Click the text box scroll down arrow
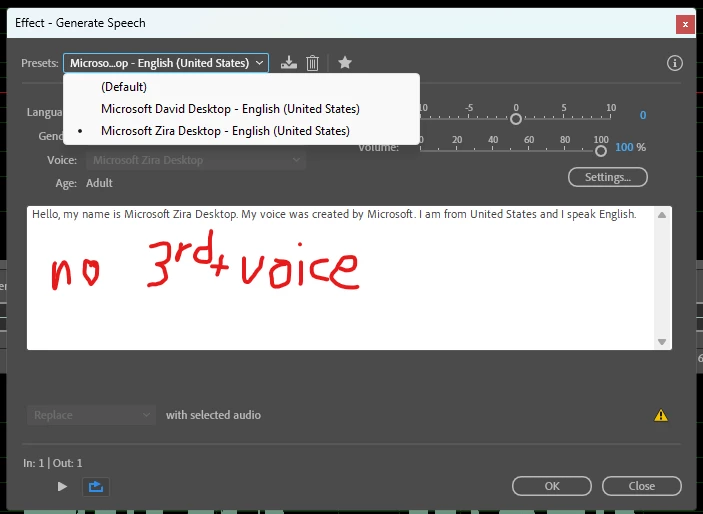The width and height of the screenshot is (703, 514). (662, 342)
